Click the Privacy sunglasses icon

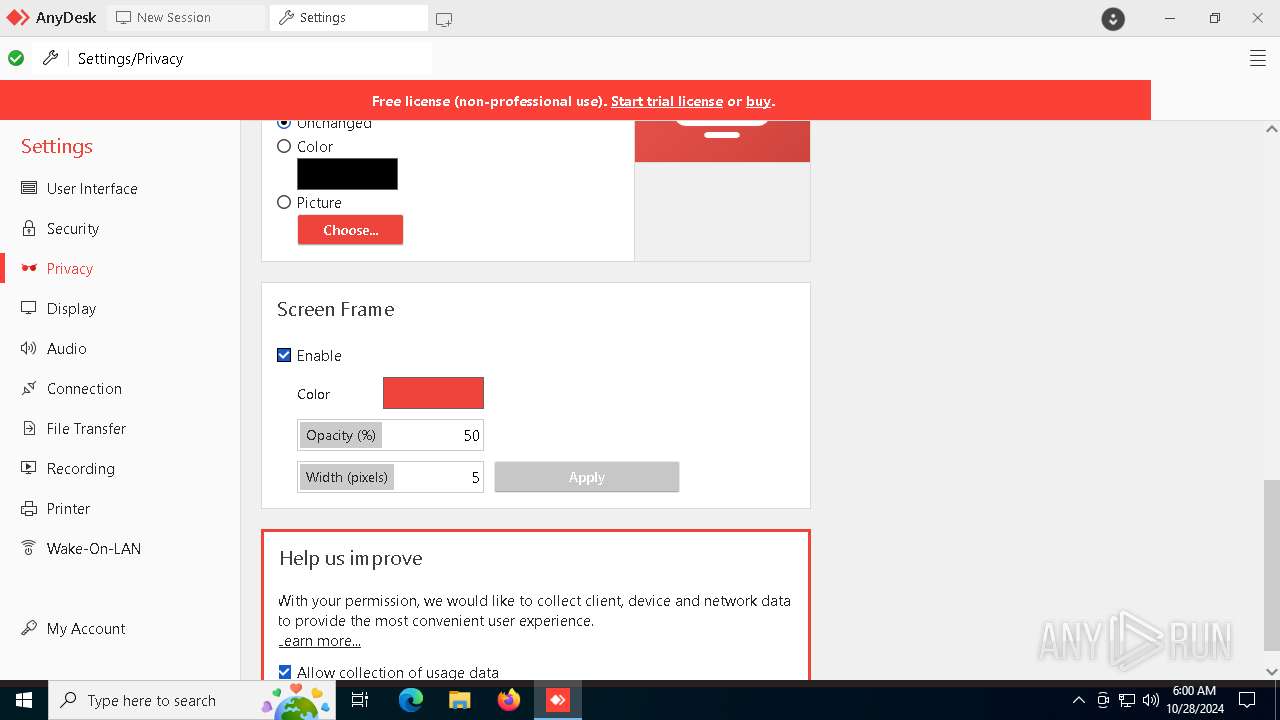29,268
